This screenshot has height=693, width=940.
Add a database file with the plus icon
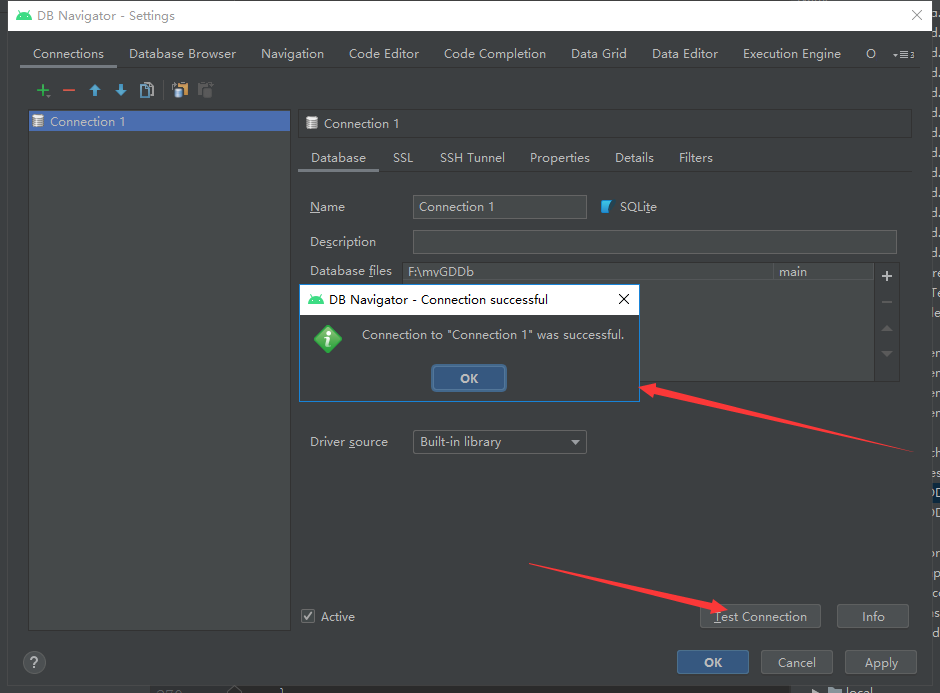[x=886, y=276]
